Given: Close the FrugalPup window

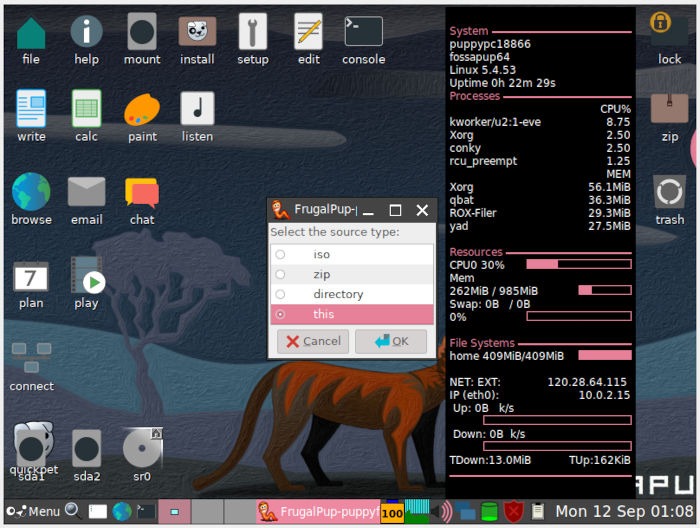Looking at the screenshot, I should pos(422,210).
